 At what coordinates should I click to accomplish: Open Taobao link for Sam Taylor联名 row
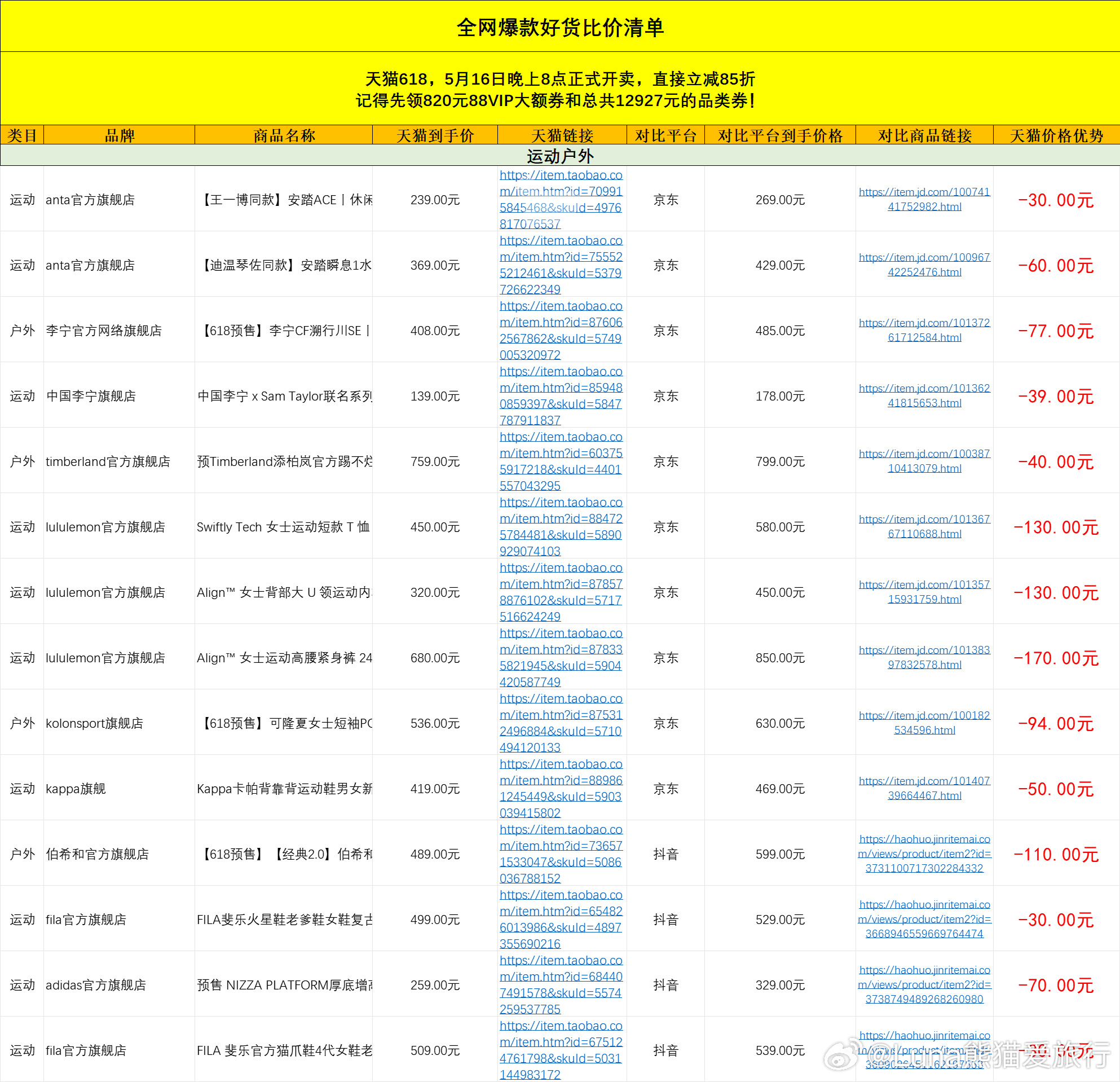point(561,395)
